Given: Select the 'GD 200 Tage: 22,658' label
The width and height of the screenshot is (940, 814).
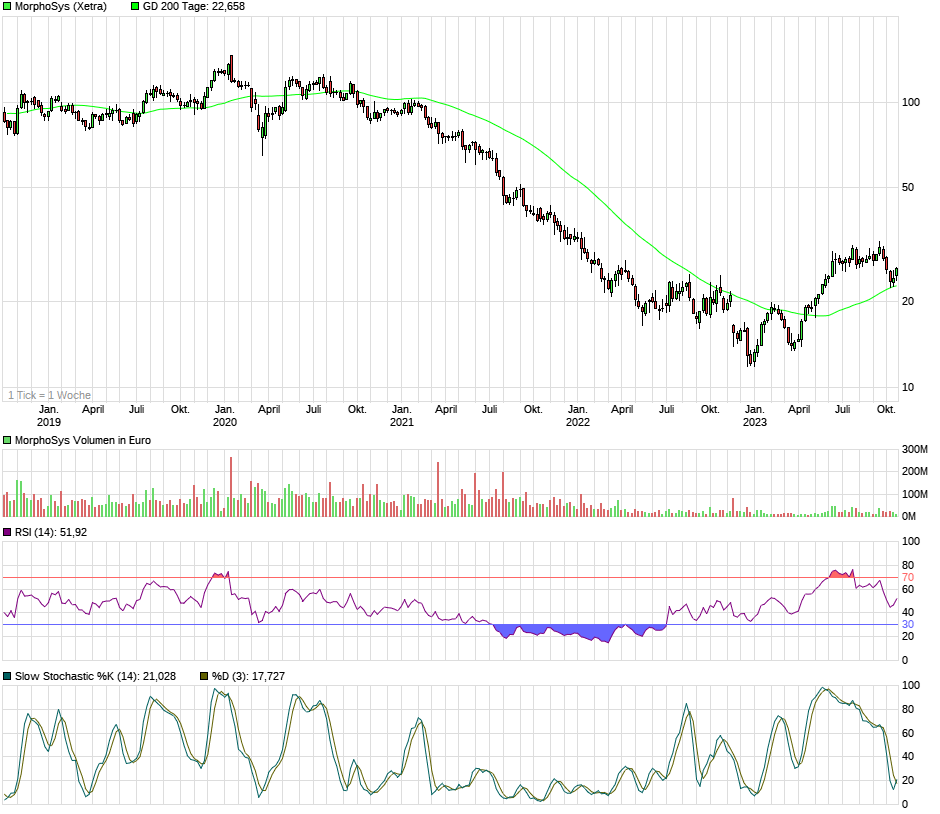Looking at the screenshot, I should coord(194,6).
